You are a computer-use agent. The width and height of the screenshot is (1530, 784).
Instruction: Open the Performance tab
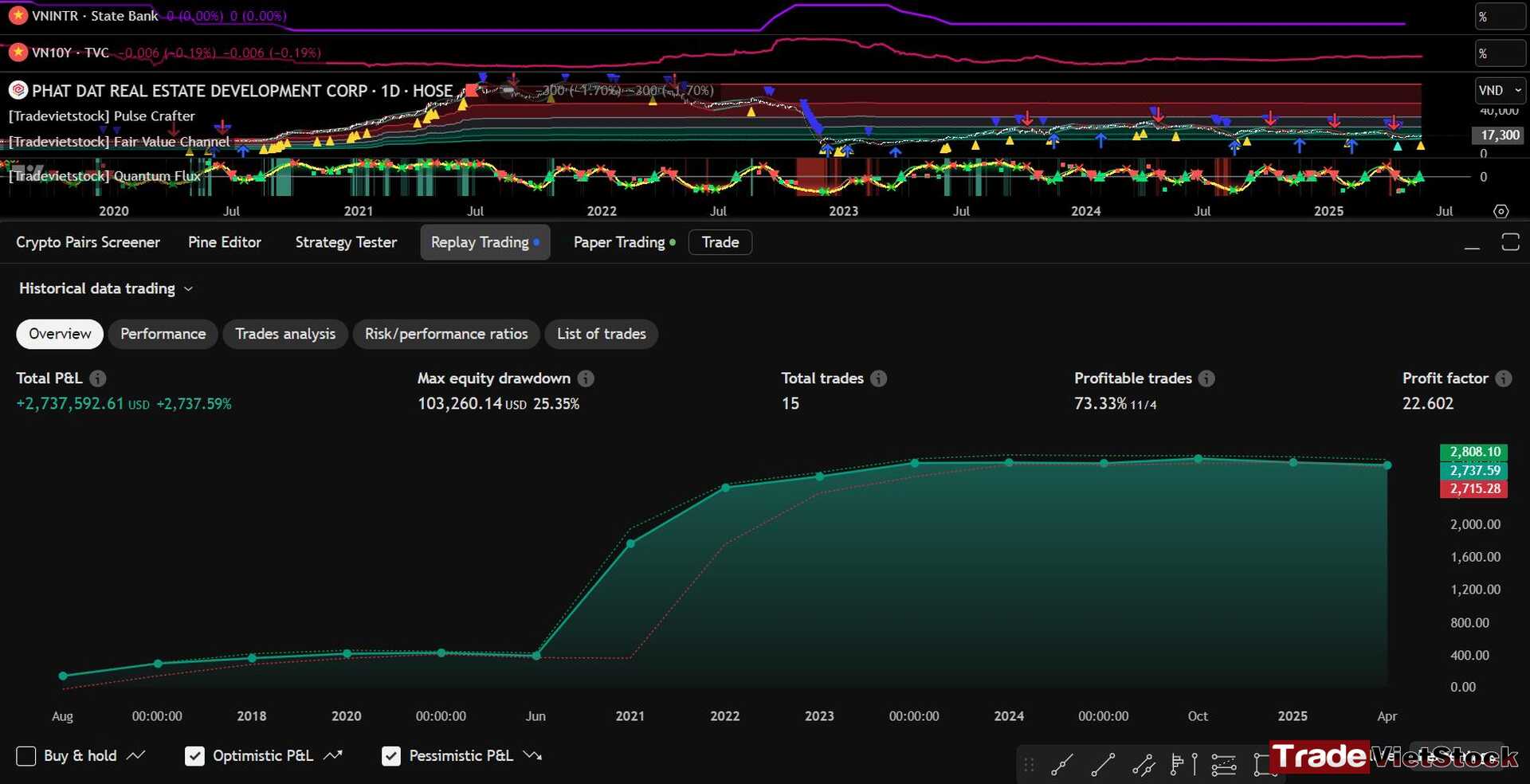pyautogui.click(x=163, y=334)
